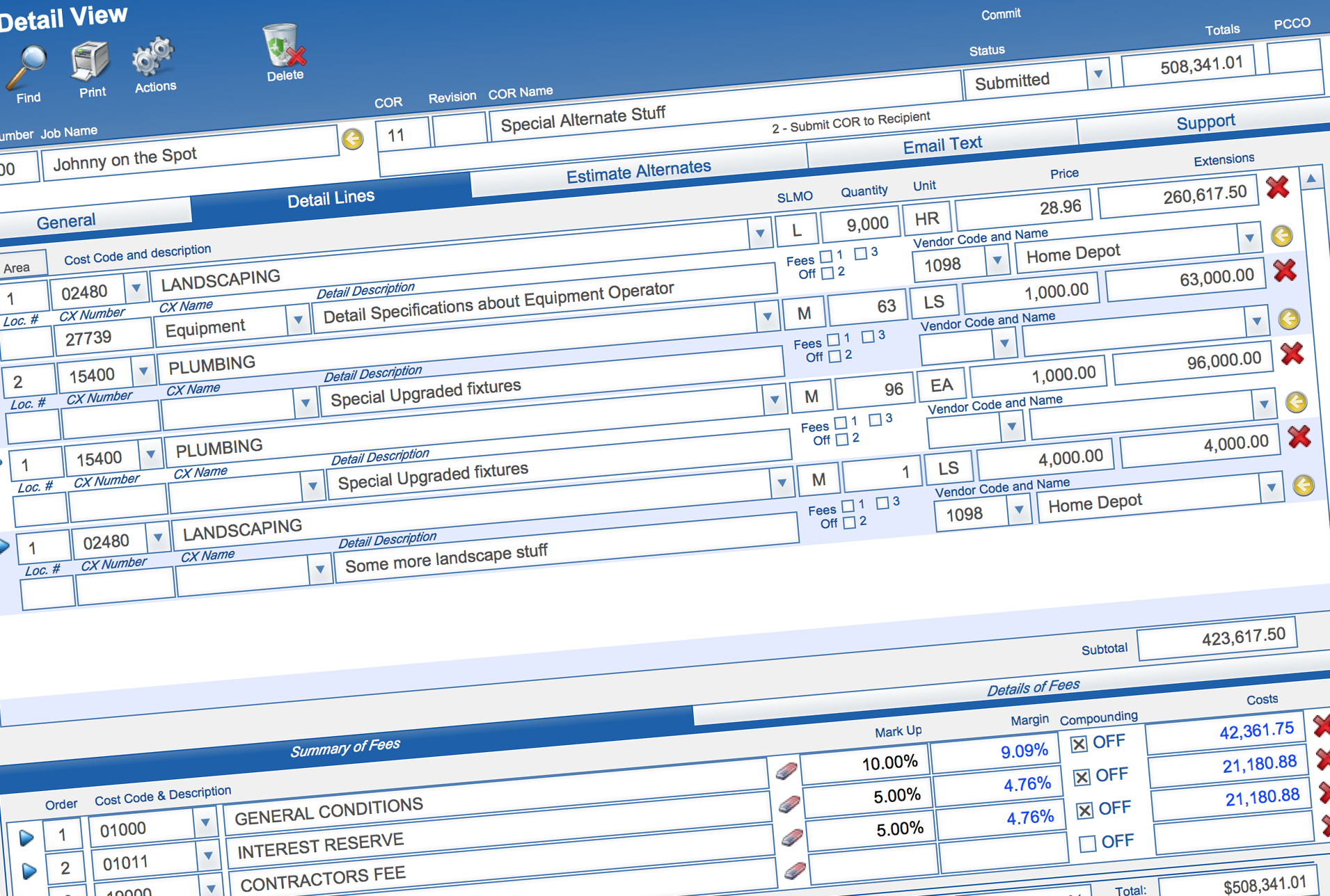Open the Email Text tab
This screenshot has height=896, width=1330.
942,145
